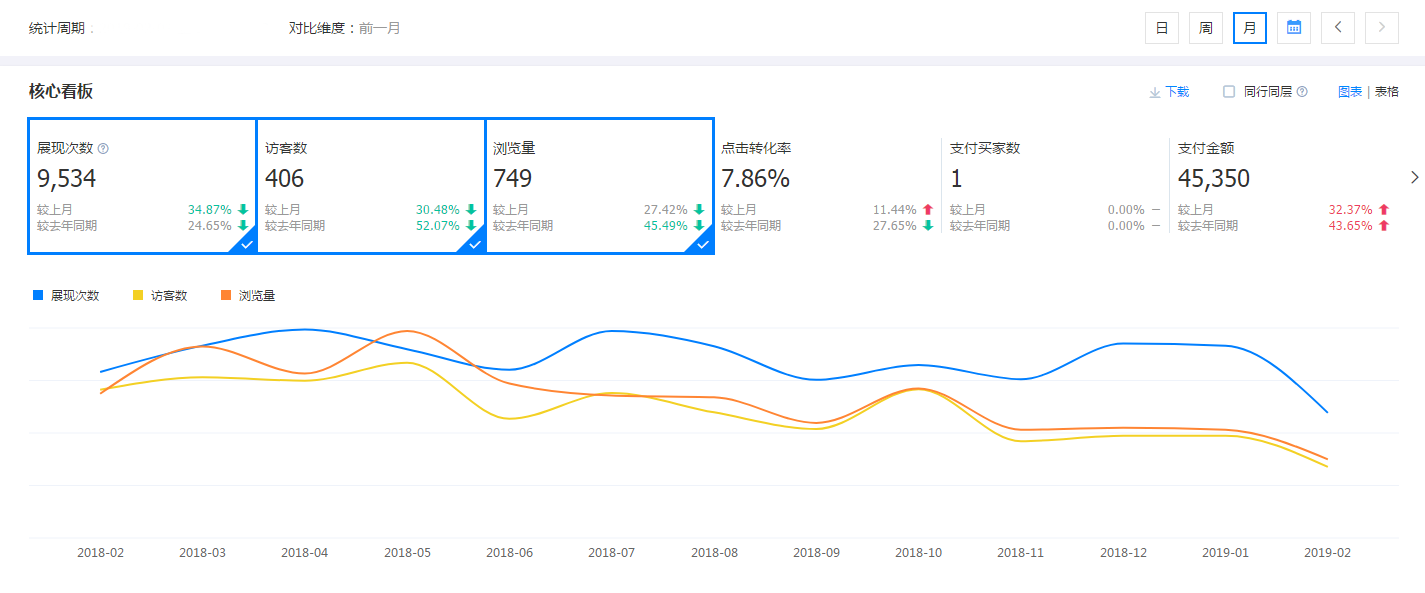Click the blue 展现次数 legend marker
This screenshot has height=593, width=1425.
[x=35, y=295]
